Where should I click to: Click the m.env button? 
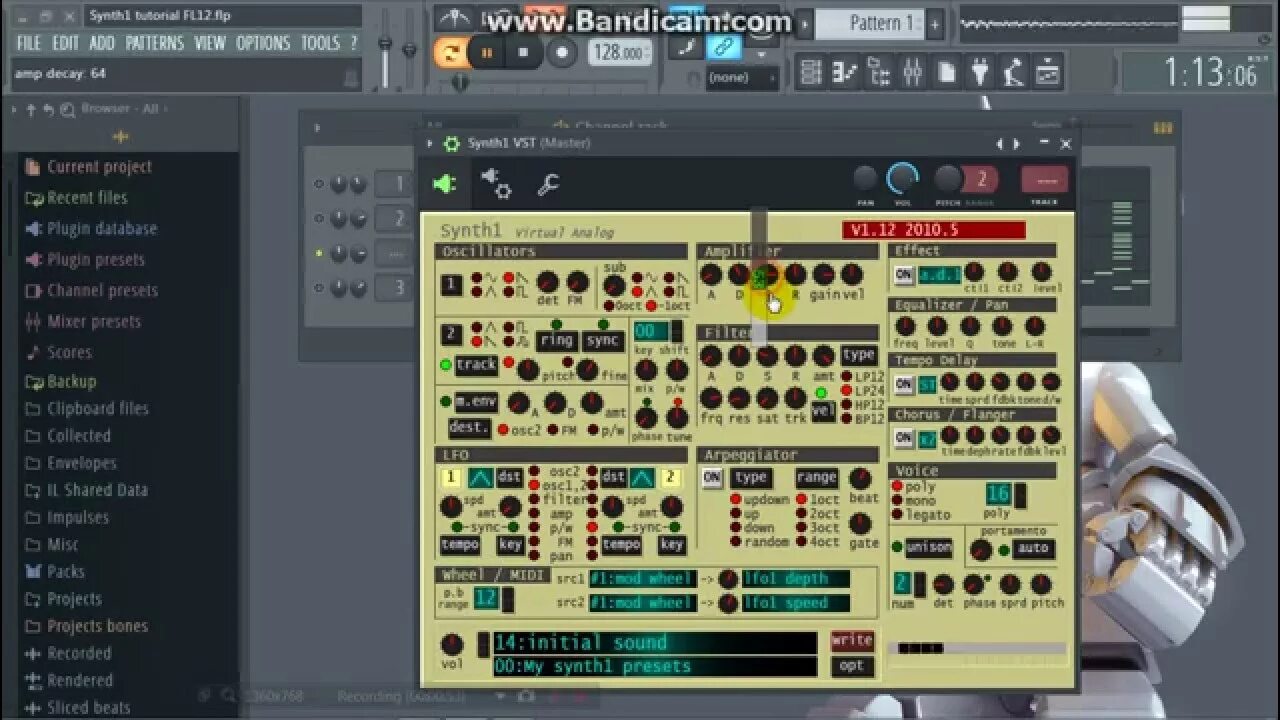point(476,402)
